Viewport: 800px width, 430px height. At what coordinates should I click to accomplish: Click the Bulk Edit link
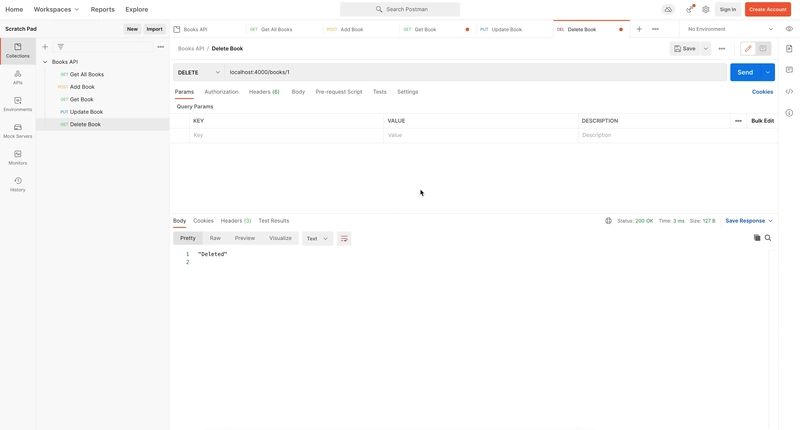pos(762,121)
